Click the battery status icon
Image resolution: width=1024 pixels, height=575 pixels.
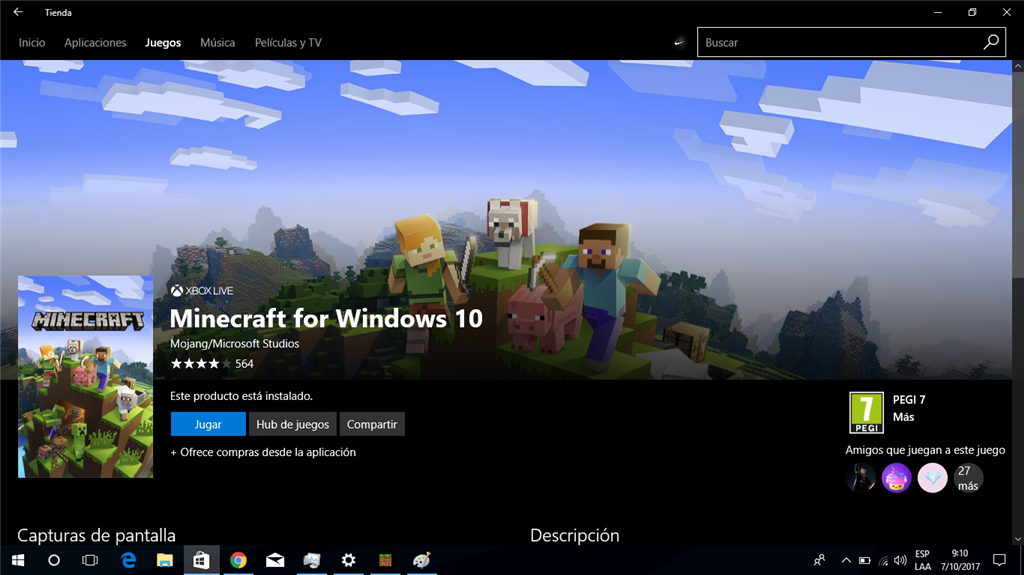pyautogui.click(x=865, y=561)
